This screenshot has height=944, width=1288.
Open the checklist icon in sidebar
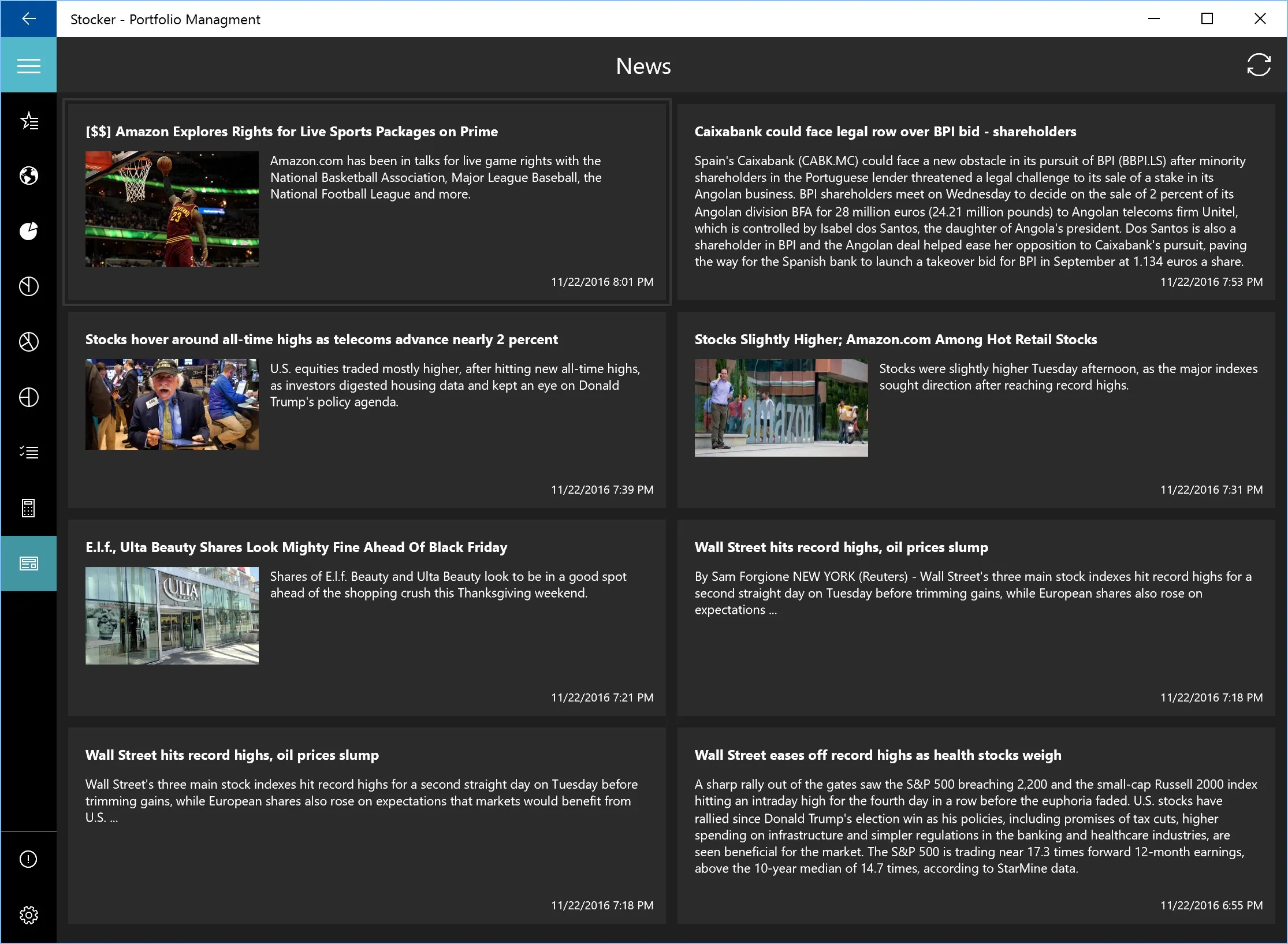point(28,452)
